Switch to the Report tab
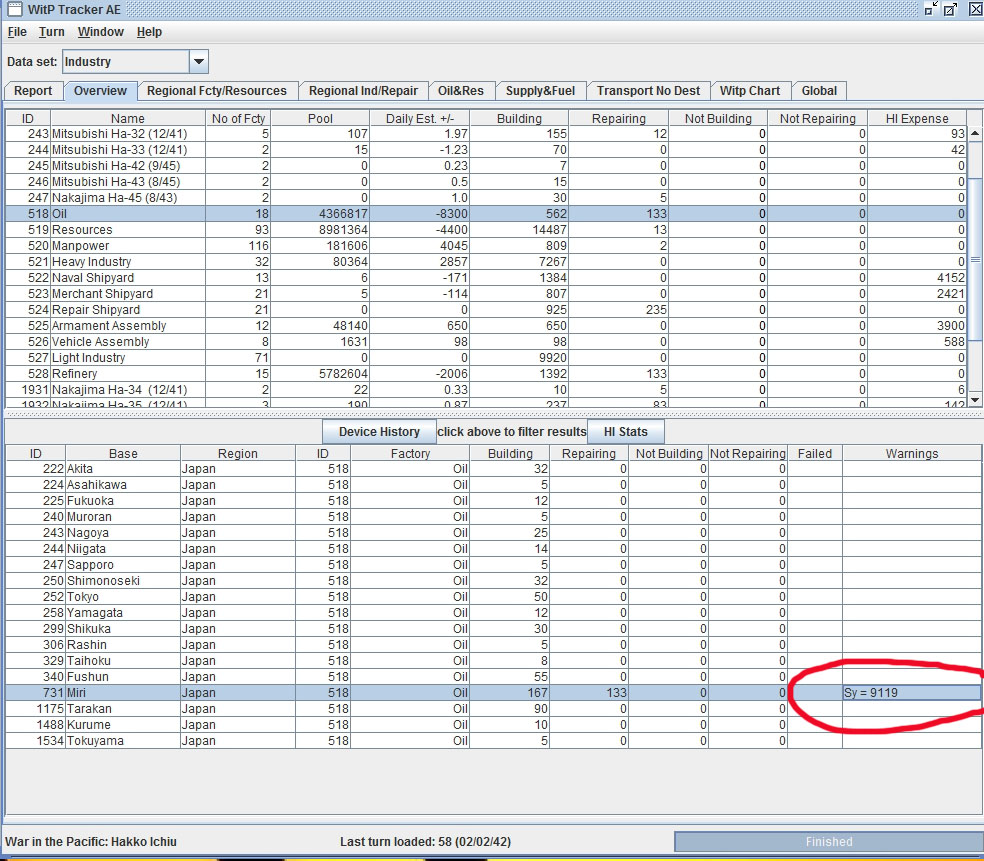Image resolution: width=984 pixels, height=861 pixels. (33, 91)
